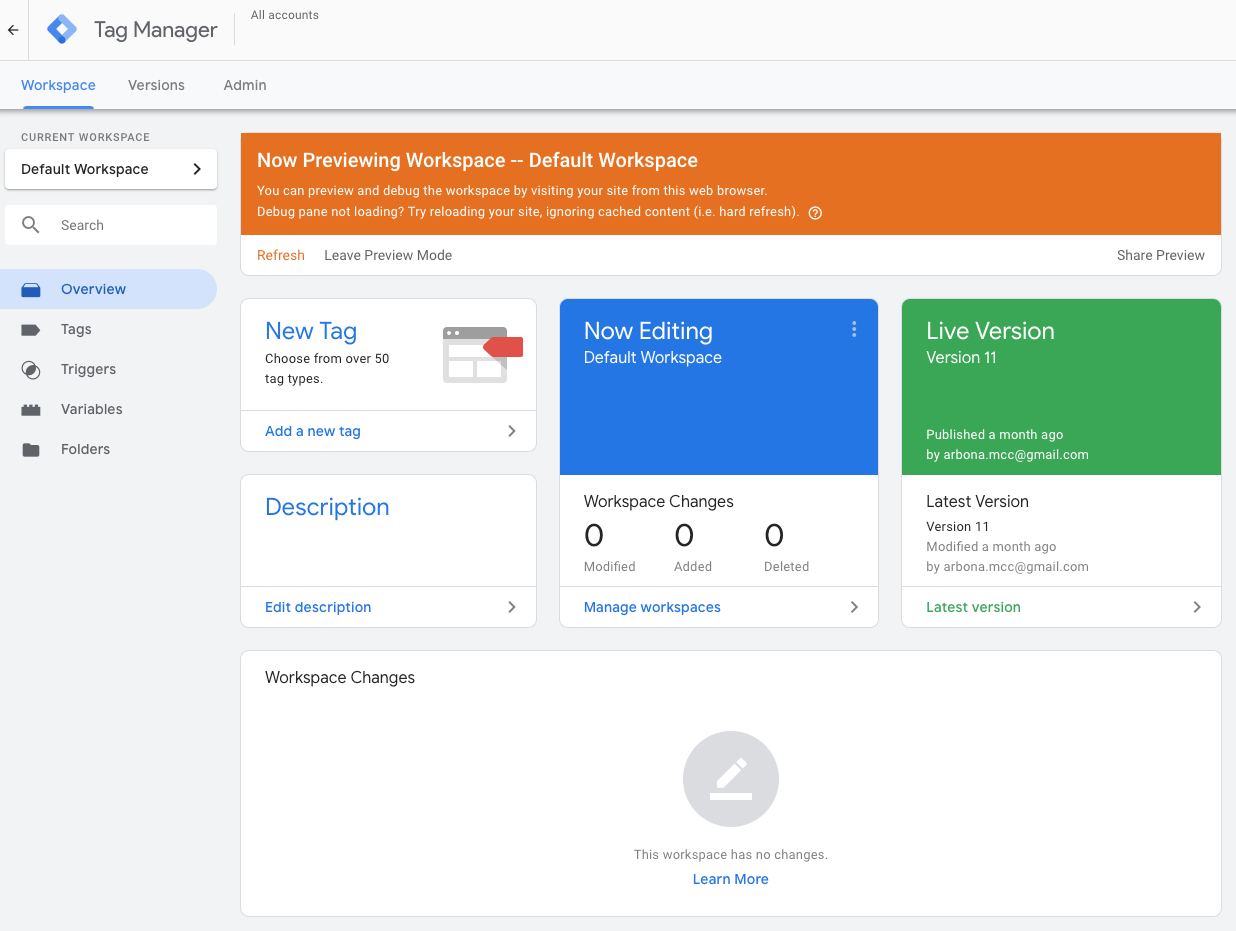Switch to the Versions tab
Viewport: 1236px width, 931px height.
pos(156,85)
